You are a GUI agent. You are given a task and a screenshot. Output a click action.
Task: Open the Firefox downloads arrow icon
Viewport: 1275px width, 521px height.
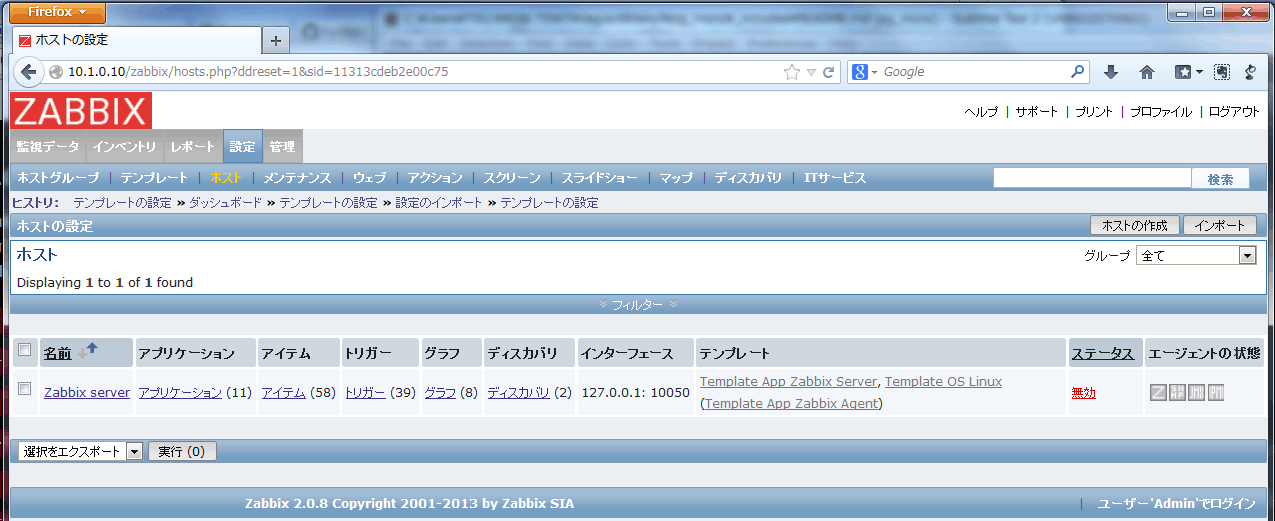(1111, 72)
